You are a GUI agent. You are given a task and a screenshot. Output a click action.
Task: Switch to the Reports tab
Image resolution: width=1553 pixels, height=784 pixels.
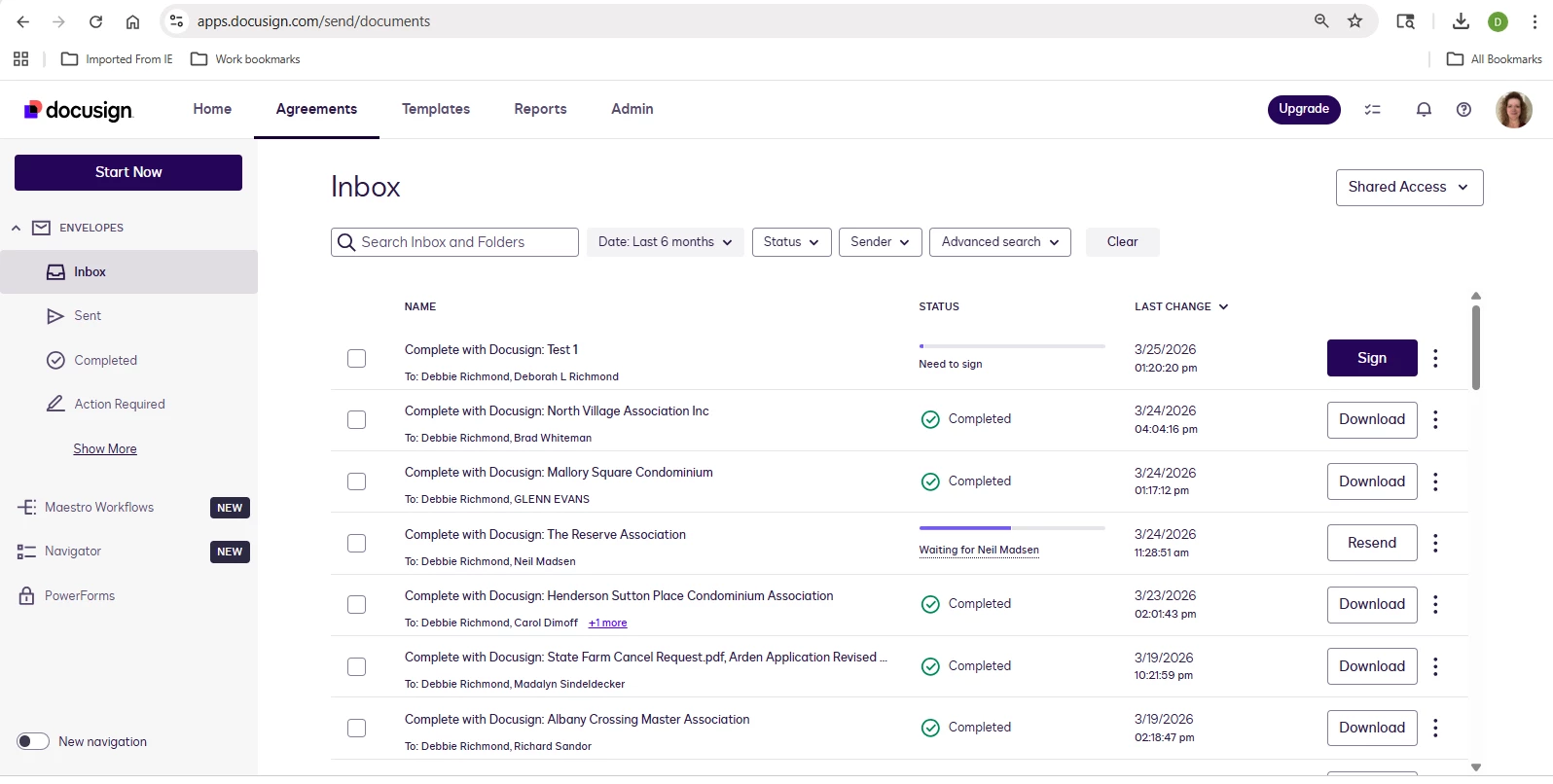coord(540,109)
